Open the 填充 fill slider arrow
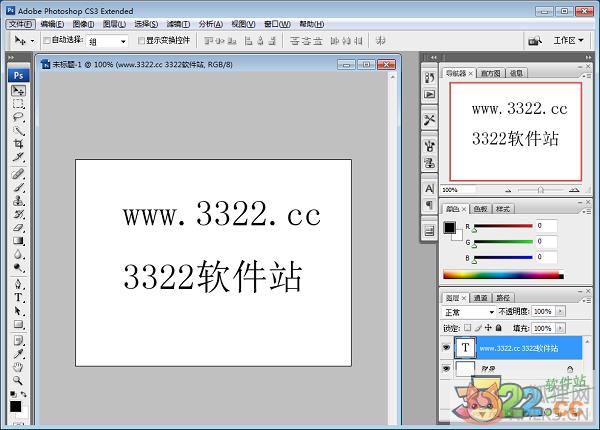This screenshot has width=600, height=430. (560, 328)
